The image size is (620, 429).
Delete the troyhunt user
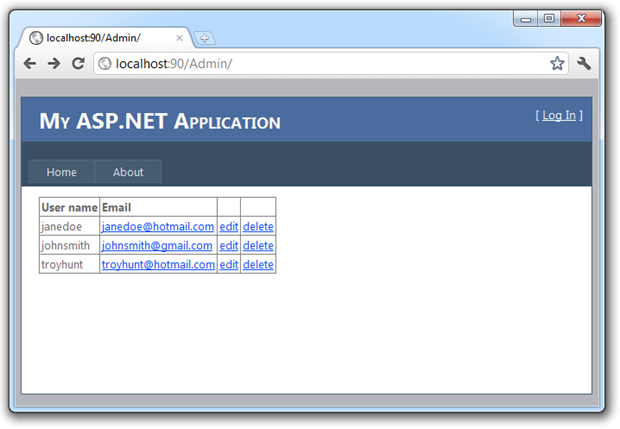coord(258,265)
